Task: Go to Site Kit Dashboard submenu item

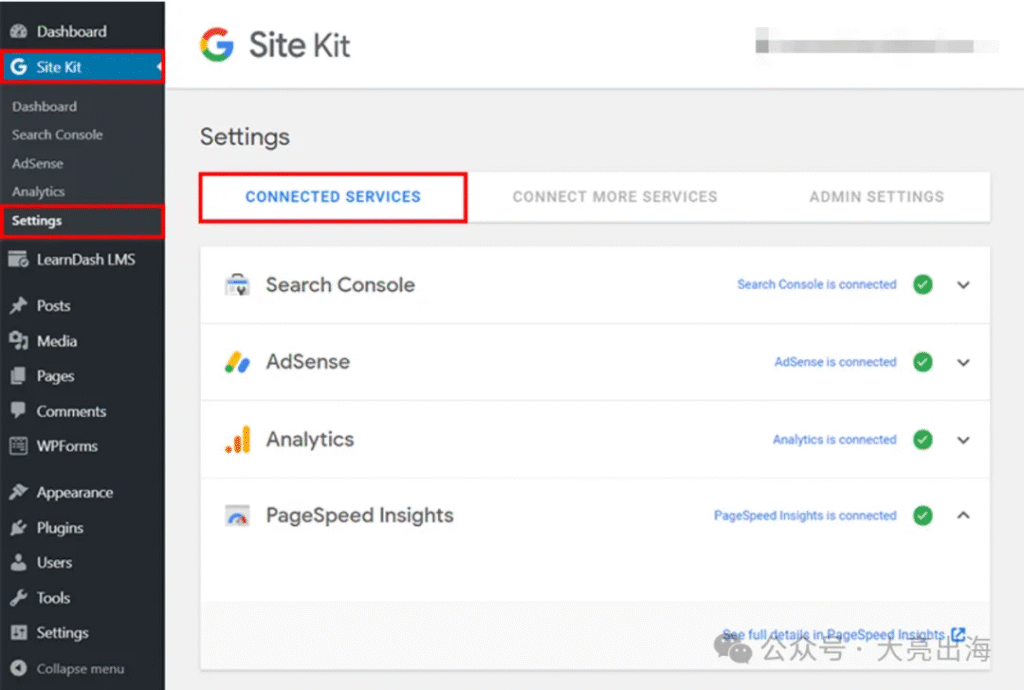Action: click(44, 106)
